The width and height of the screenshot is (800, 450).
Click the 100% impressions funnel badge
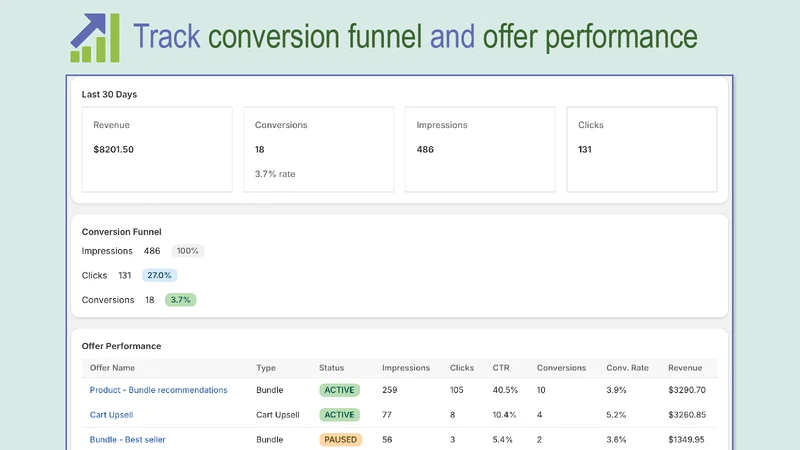point(187,251)
